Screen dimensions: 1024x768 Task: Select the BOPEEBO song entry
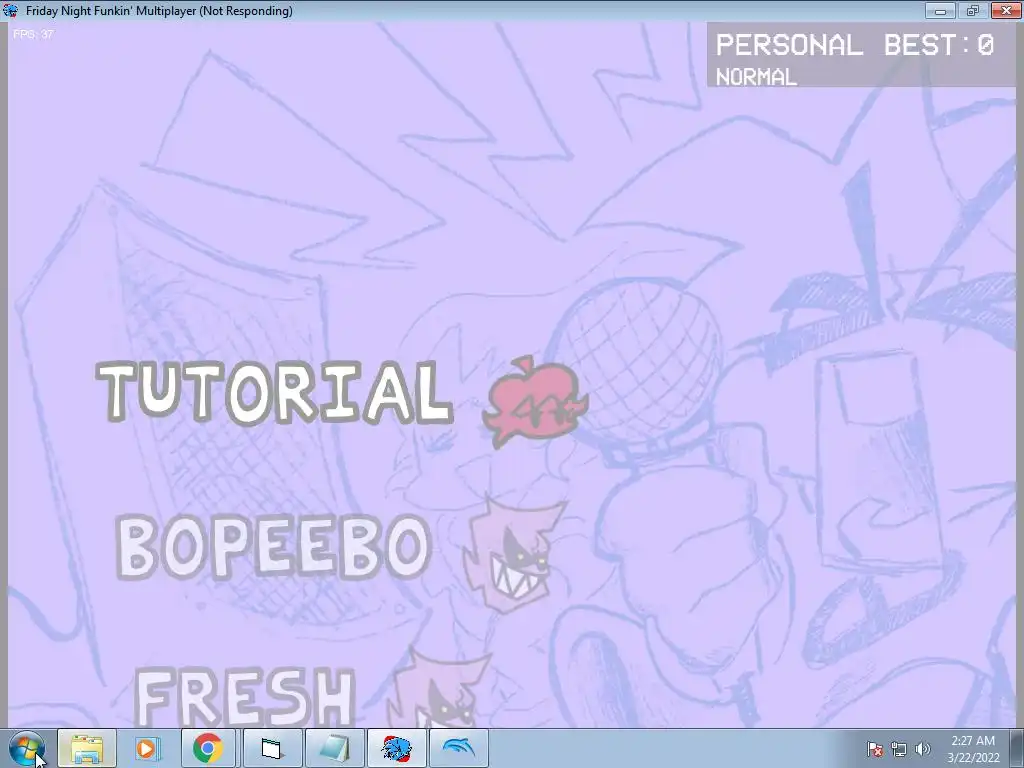click(273, 547)
